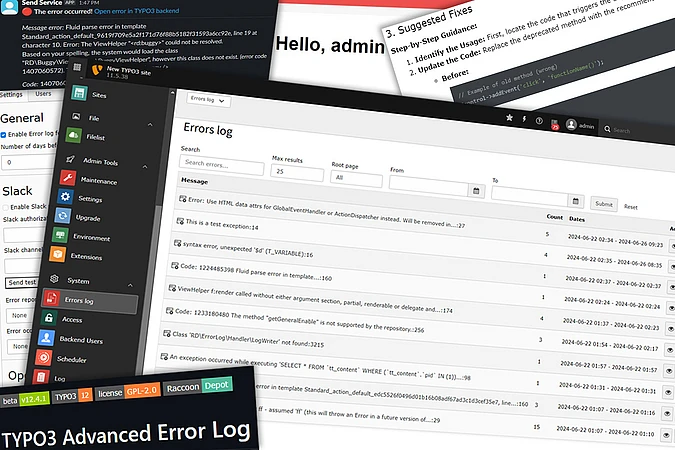Click the Upgrade module icon

pyautogui.click(x=64, y=217)
